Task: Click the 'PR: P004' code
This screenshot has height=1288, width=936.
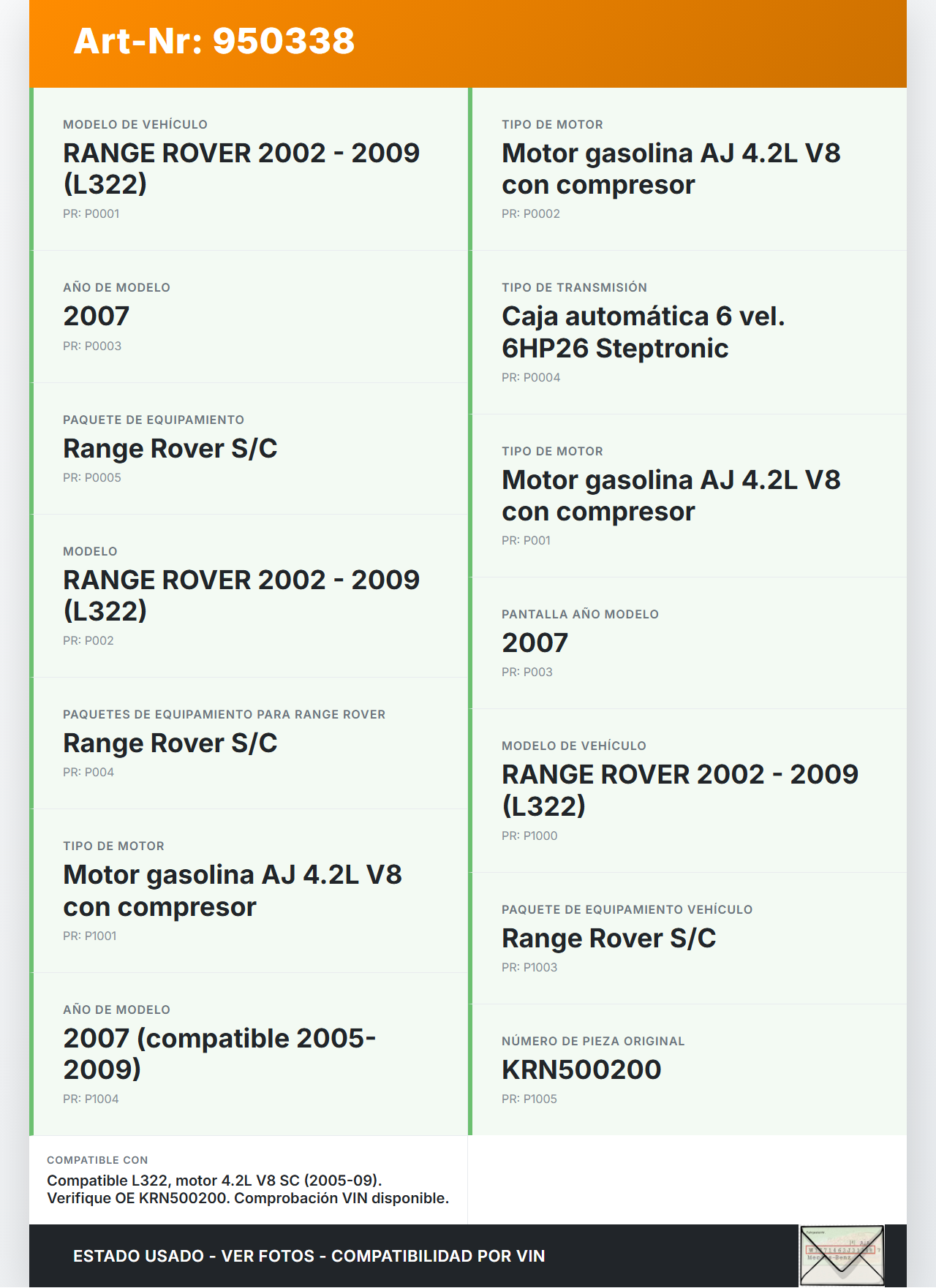Action: (x=88, y=772)
